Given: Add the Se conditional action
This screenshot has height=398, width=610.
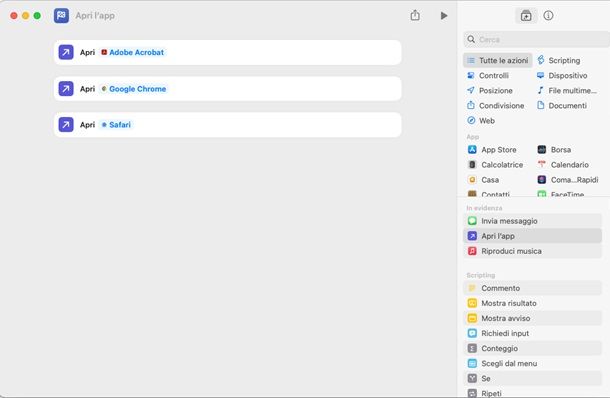Looking at the screenshot, I should pos(533,378).
